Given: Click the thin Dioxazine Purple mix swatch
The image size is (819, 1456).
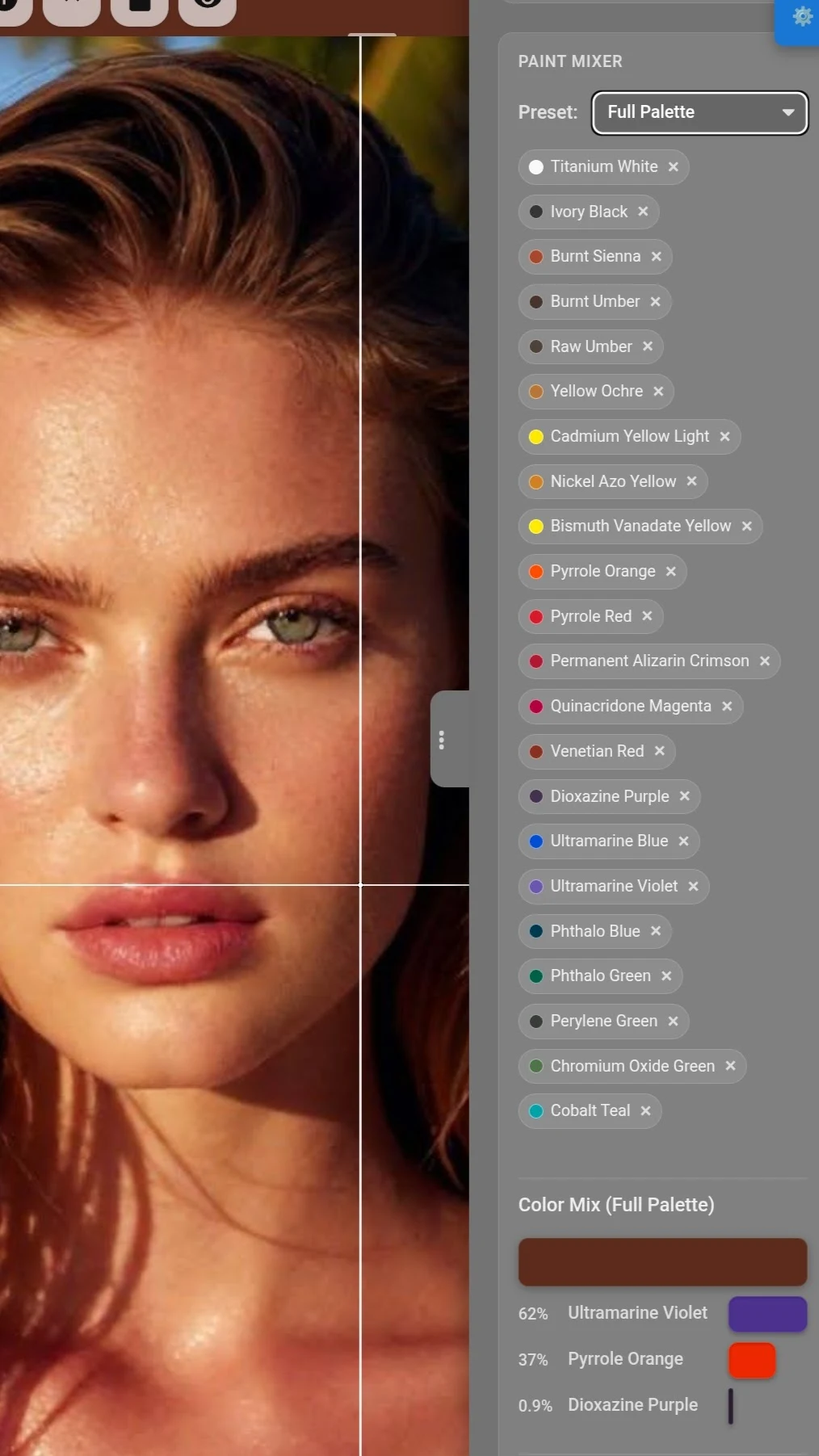Looking at the screenshot, I should pos(731,1406).
